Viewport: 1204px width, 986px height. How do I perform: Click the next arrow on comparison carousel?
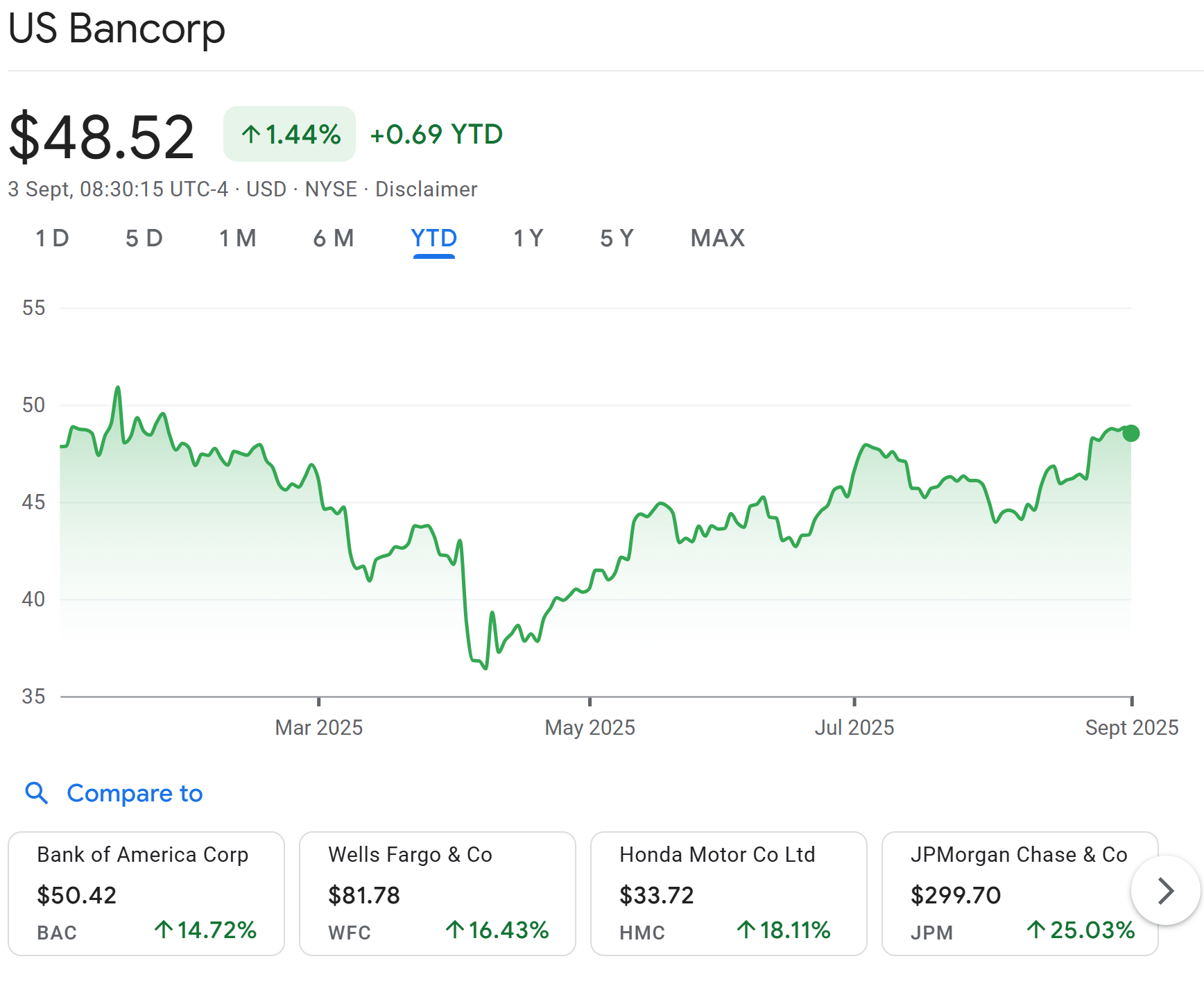1165,891
